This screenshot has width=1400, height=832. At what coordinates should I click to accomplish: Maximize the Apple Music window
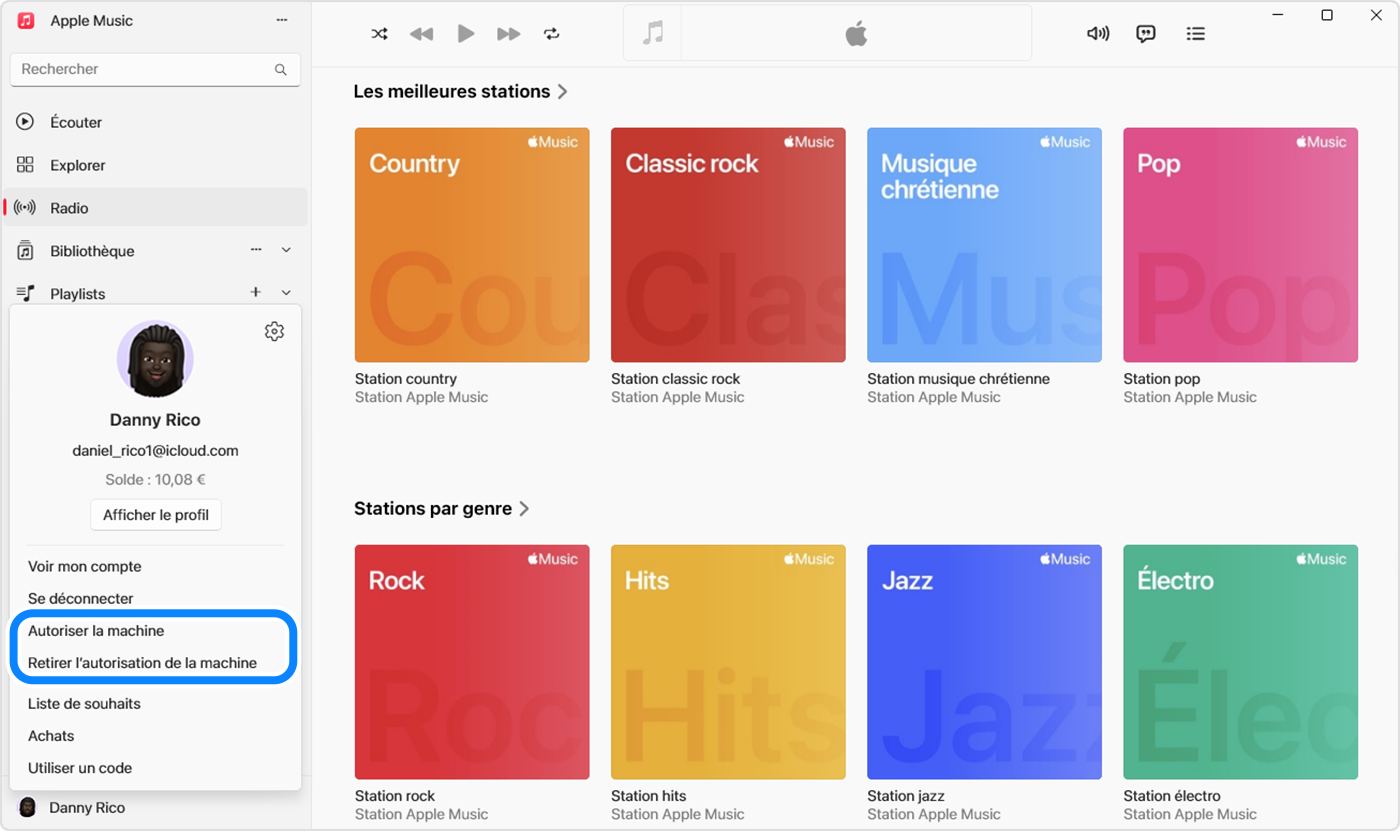tap(1327, 15)
